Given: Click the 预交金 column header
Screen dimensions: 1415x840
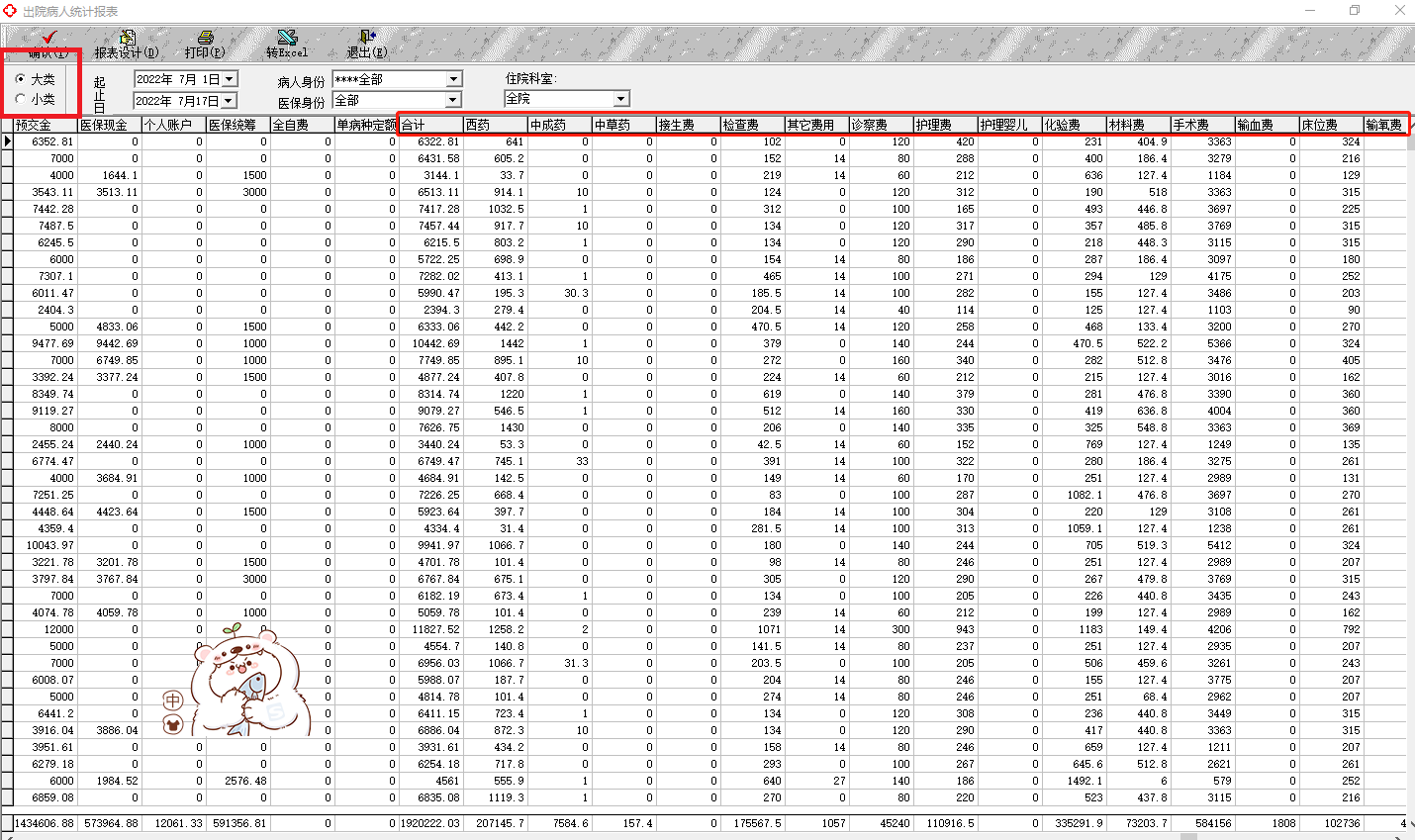Looking at the screenshot, I should 46,125.
